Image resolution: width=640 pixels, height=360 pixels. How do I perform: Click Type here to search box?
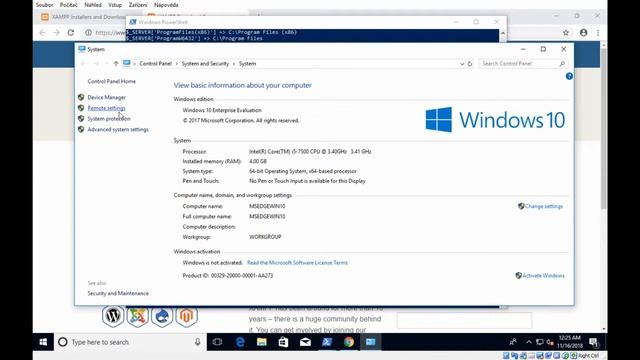(x=130, y=342)
